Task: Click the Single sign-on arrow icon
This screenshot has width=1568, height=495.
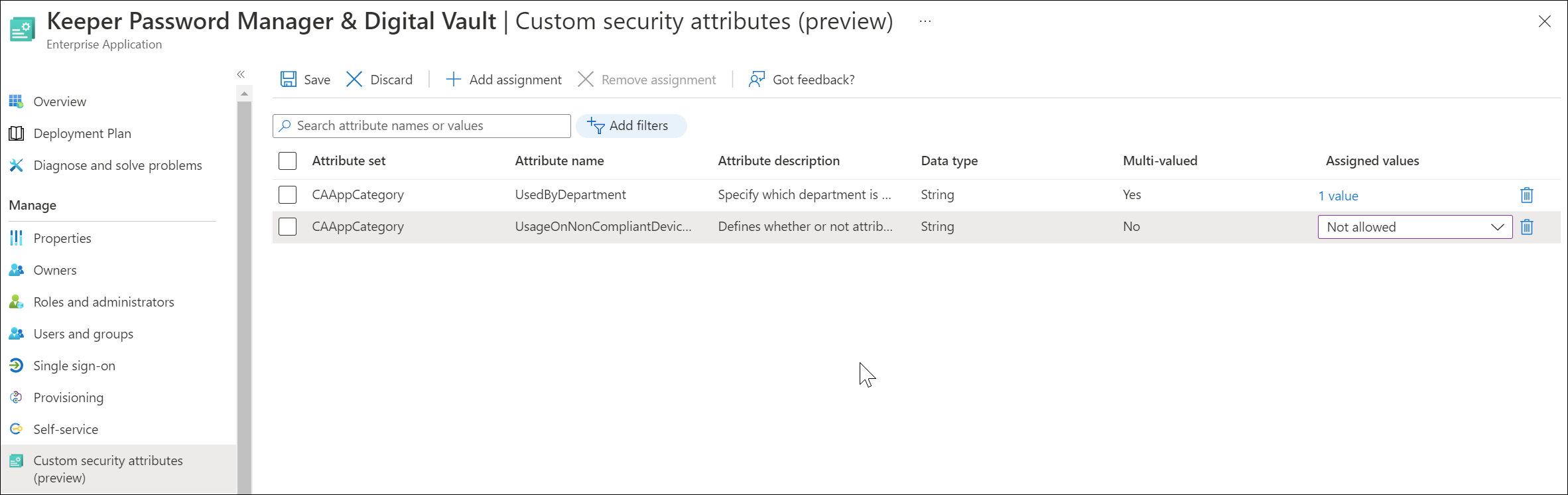Action: pyautogui.click(x=17, y=366)
